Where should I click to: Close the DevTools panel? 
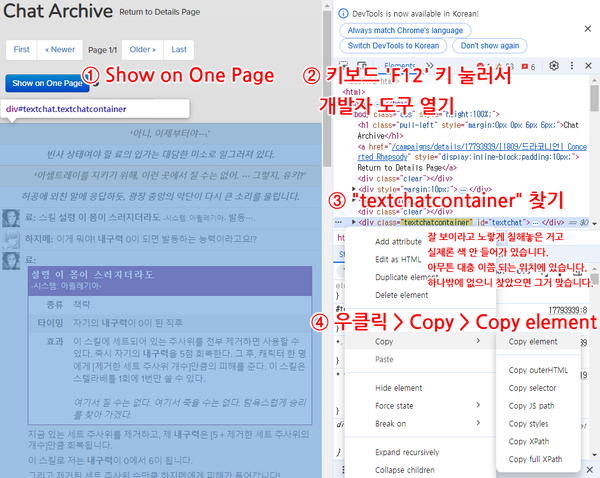[x=587, y=66]
